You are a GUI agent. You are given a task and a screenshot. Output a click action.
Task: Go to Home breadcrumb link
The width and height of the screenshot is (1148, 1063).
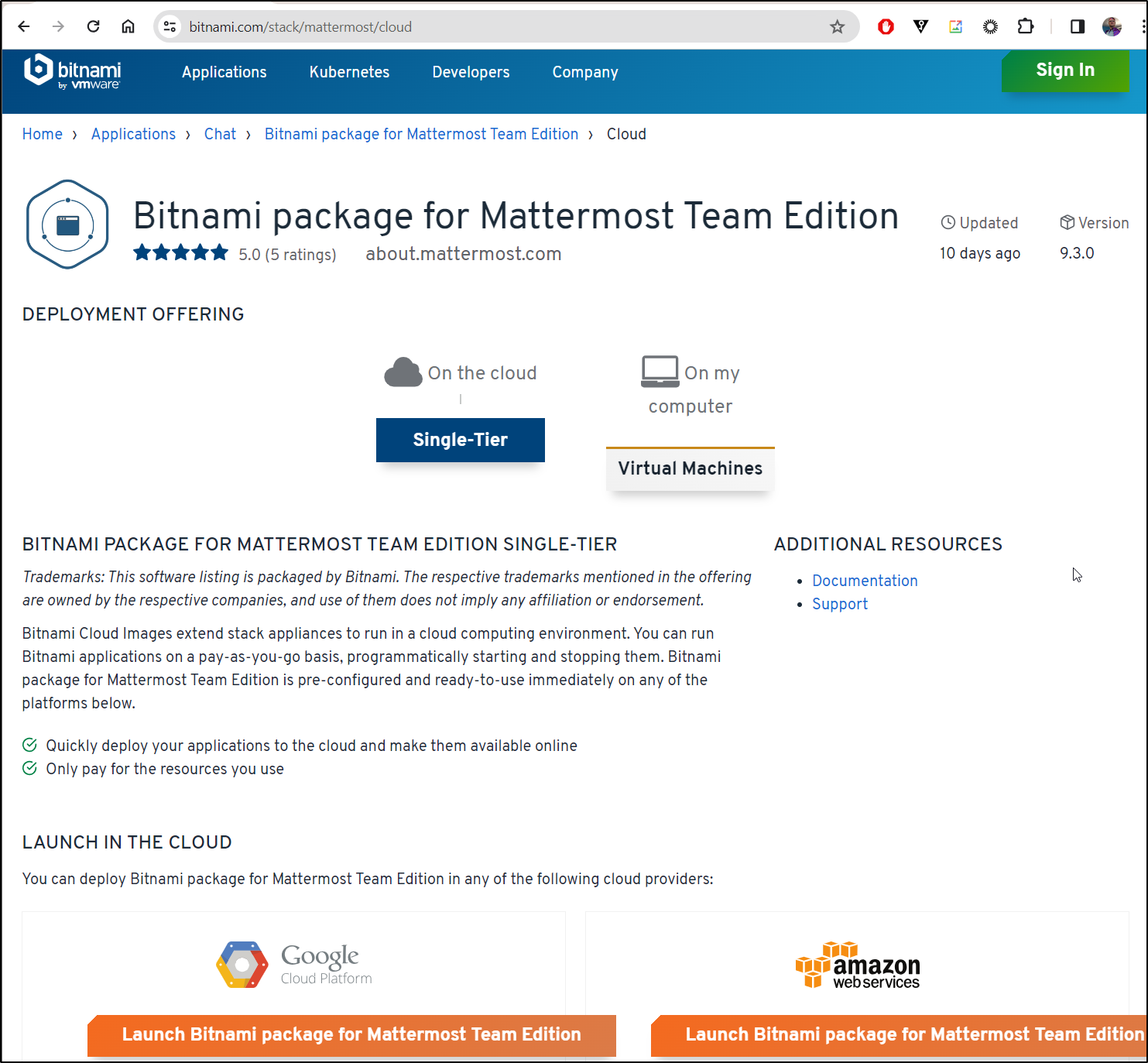(42, 134)
